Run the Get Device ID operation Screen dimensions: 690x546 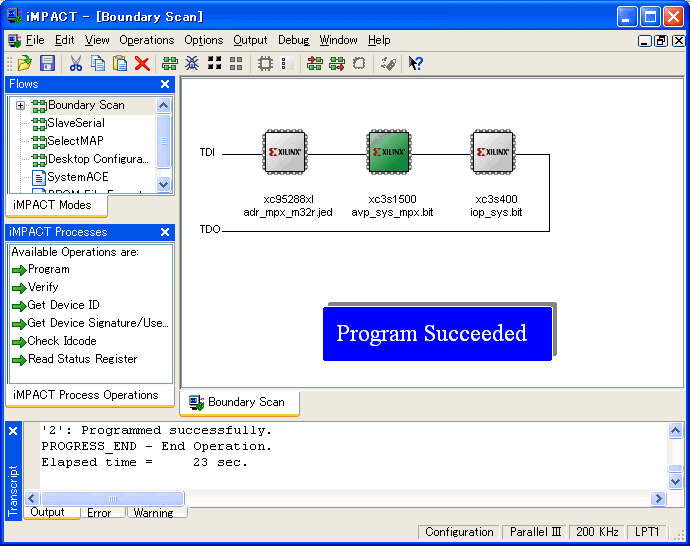click(63, 305)
